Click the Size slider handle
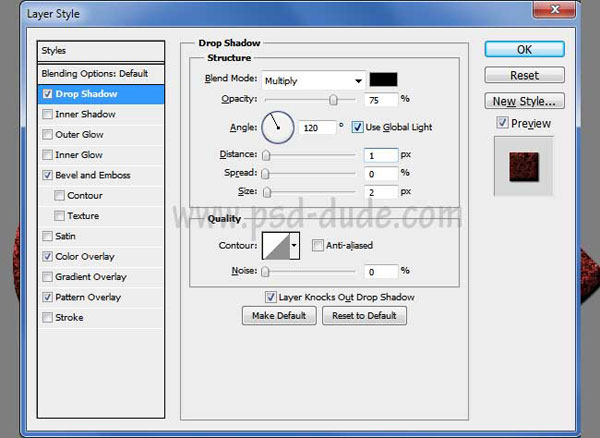The height and width of the screenshot is (438, 600). point(267,192)
